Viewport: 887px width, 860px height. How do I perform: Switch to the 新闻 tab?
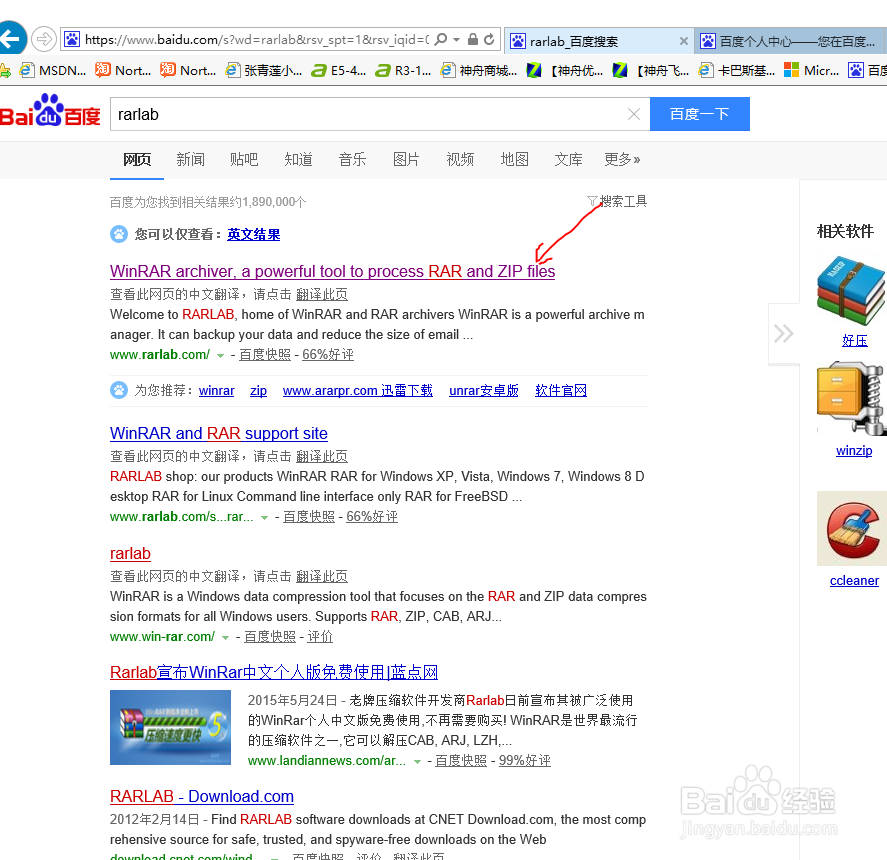coord(190,160)
